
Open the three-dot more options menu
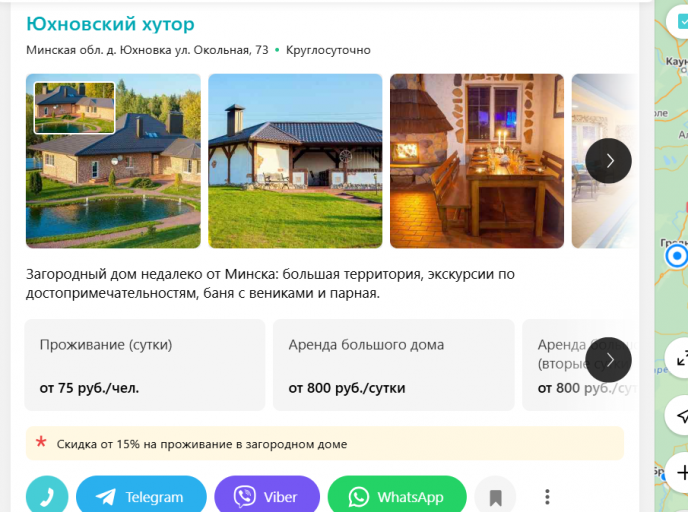click(x=547, y=497)
